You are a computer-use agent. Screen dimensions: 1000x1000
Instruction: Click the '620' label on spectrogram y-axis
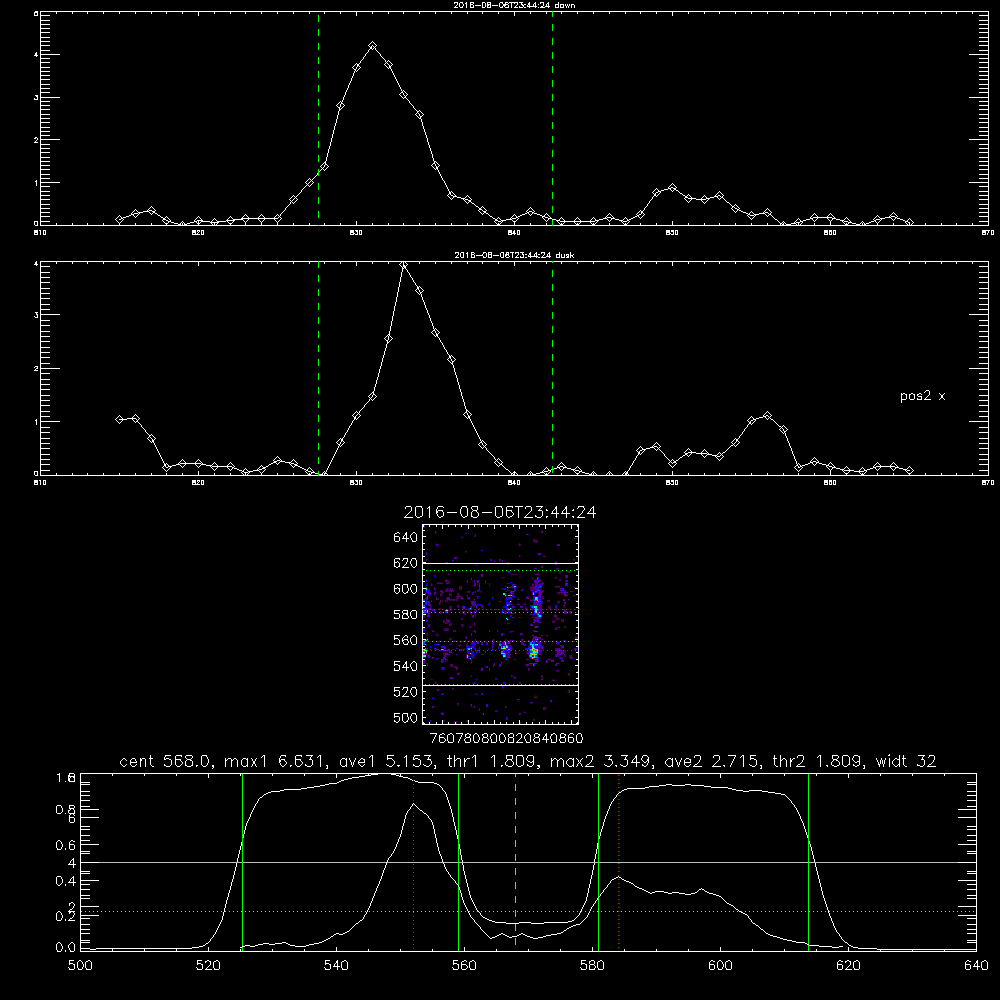(x=406, y=563)
